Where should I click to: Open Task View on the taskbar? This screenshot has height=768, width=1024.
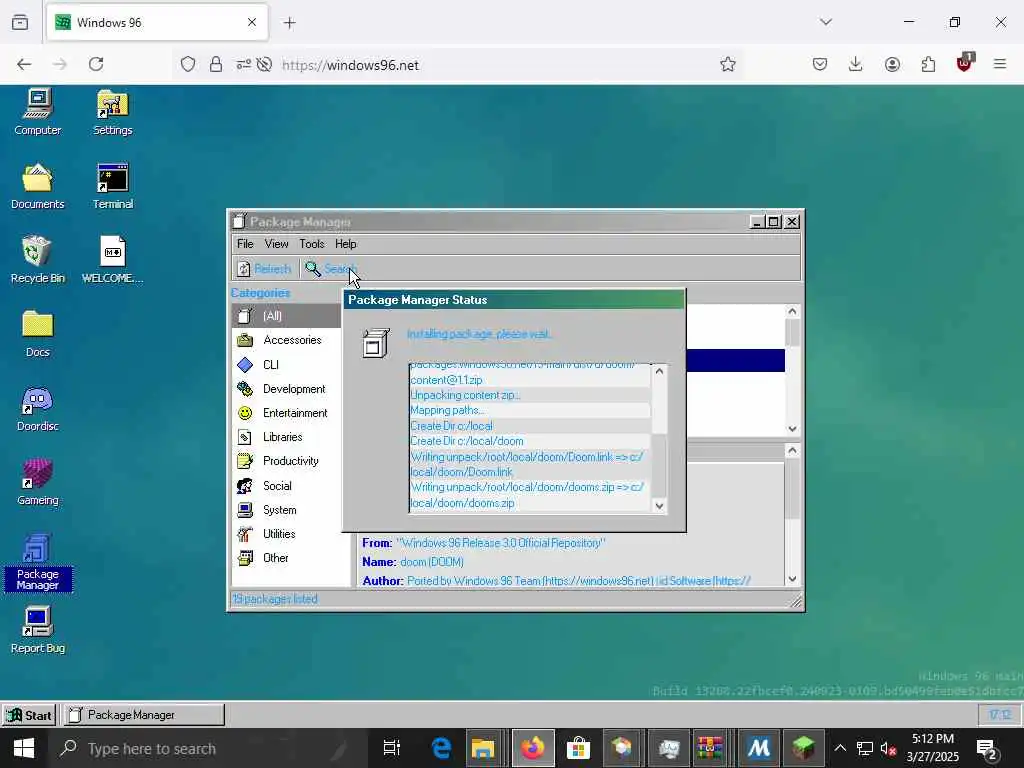coord(392,748)
